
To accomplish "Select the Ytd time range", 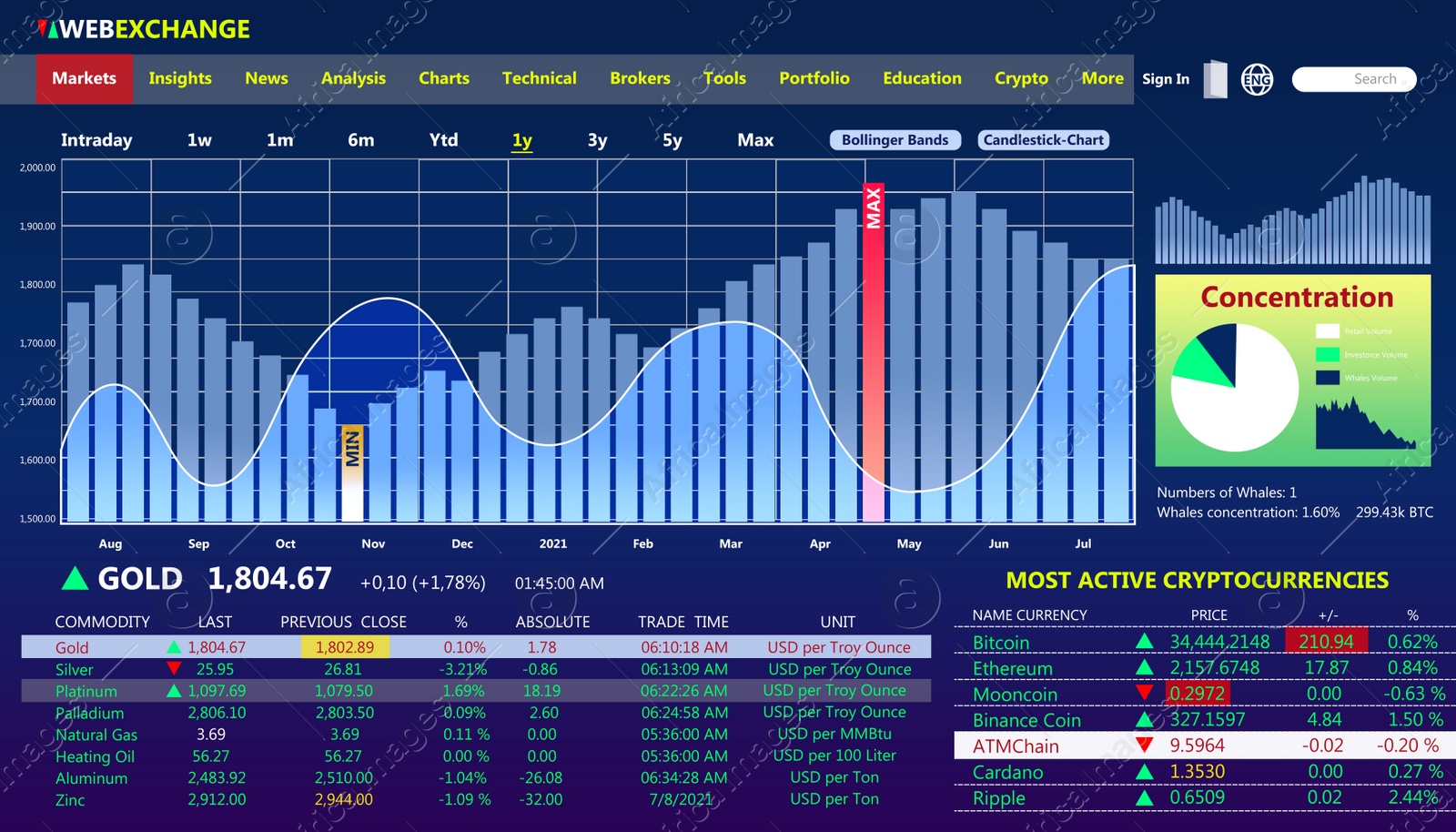I will (443, 140).
